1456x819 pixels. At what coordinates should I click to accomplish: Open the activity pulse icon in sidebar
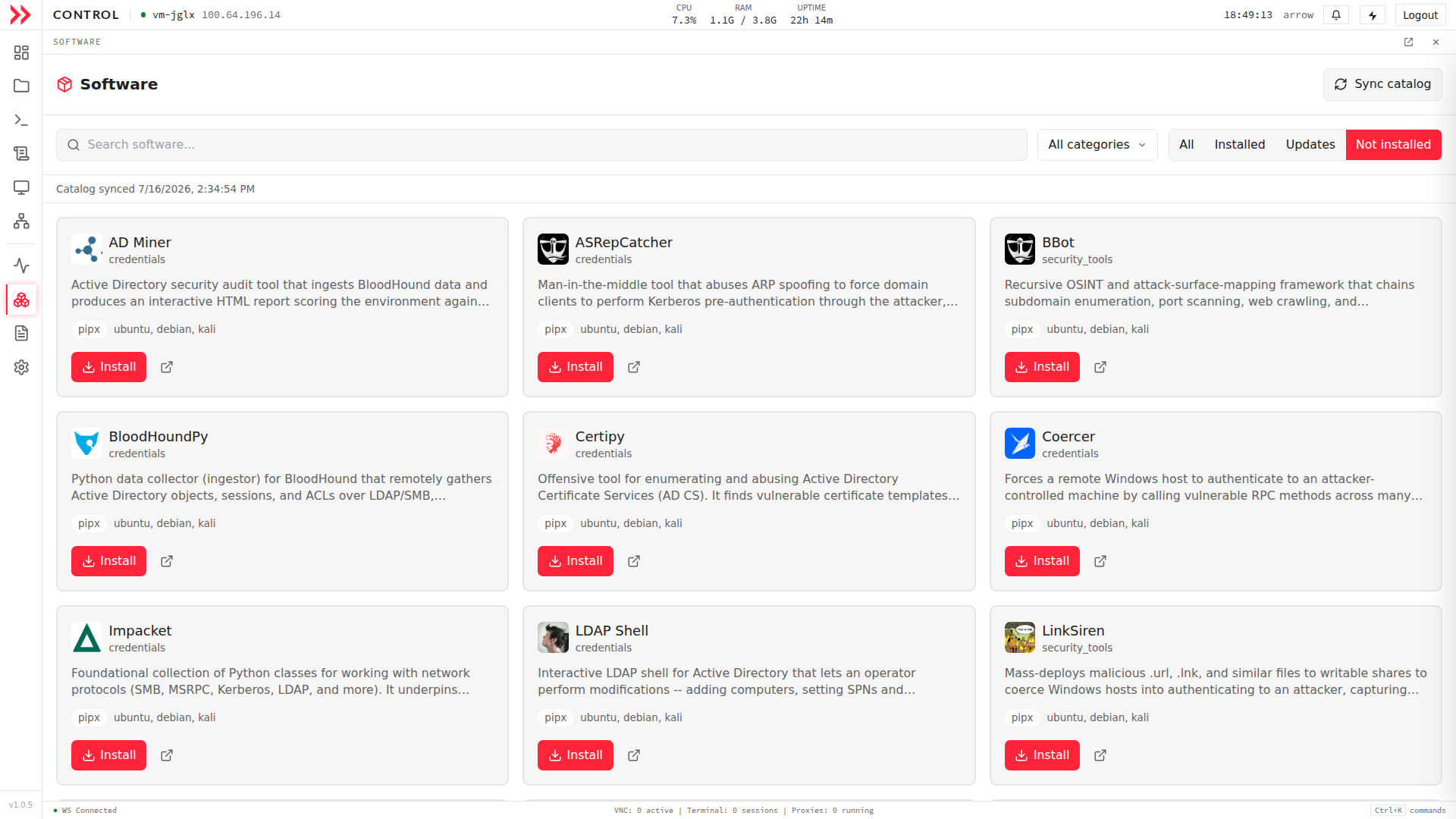click(x=21, y=265)
